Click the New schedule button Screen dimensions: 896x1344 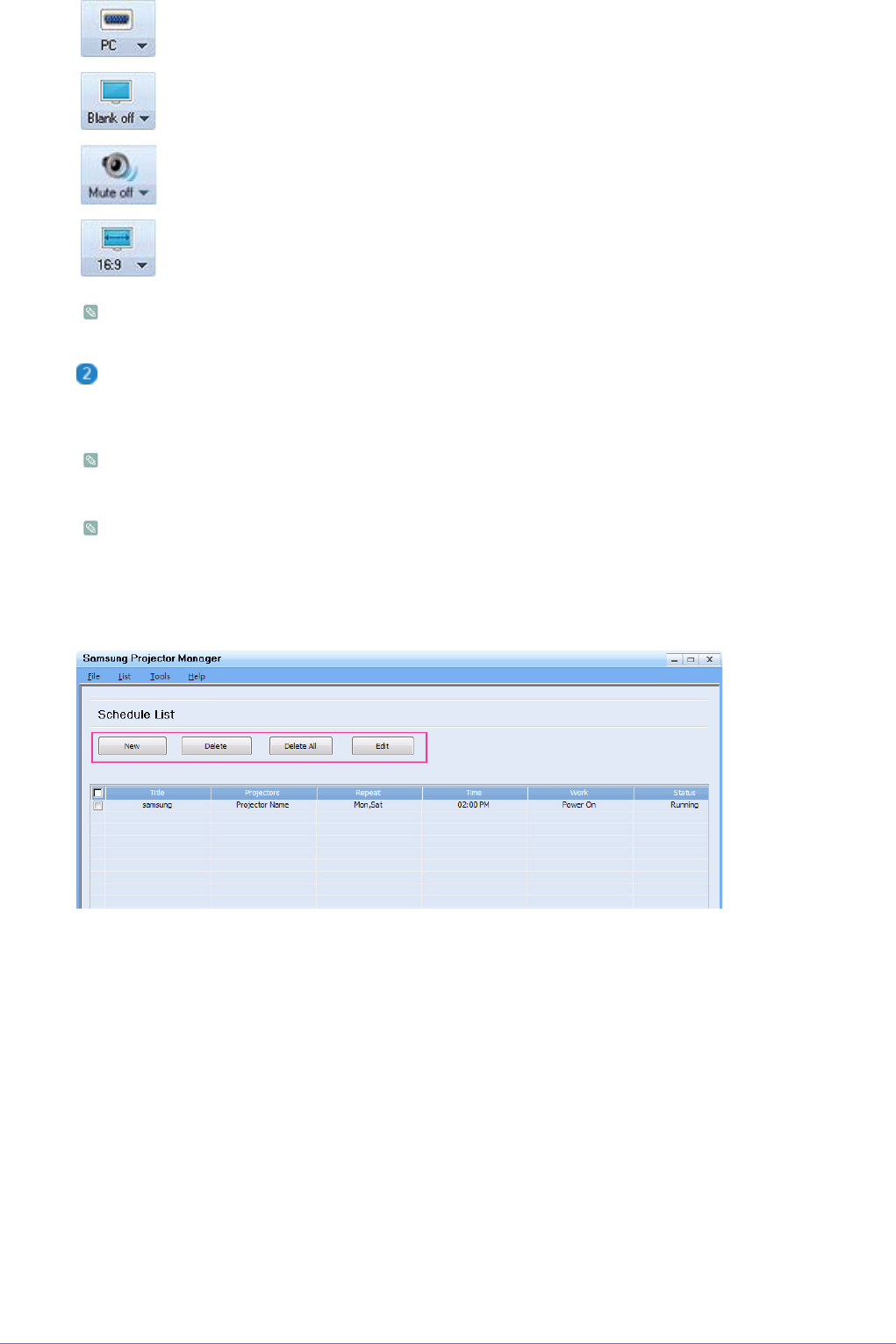(133, 746)
